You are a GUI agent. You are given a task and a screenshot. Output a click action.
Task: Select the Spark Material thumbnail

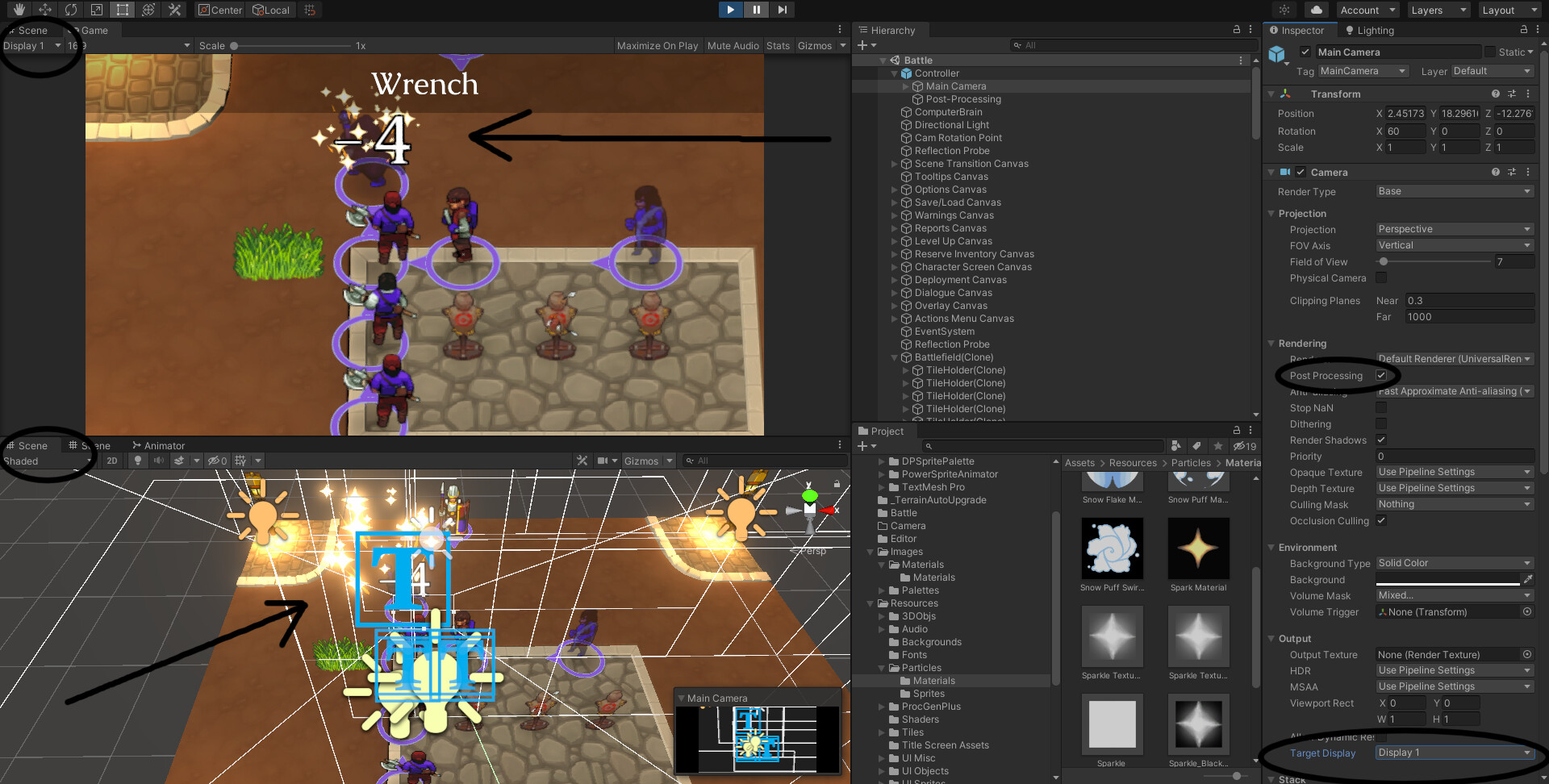(x=1198, y=548)
